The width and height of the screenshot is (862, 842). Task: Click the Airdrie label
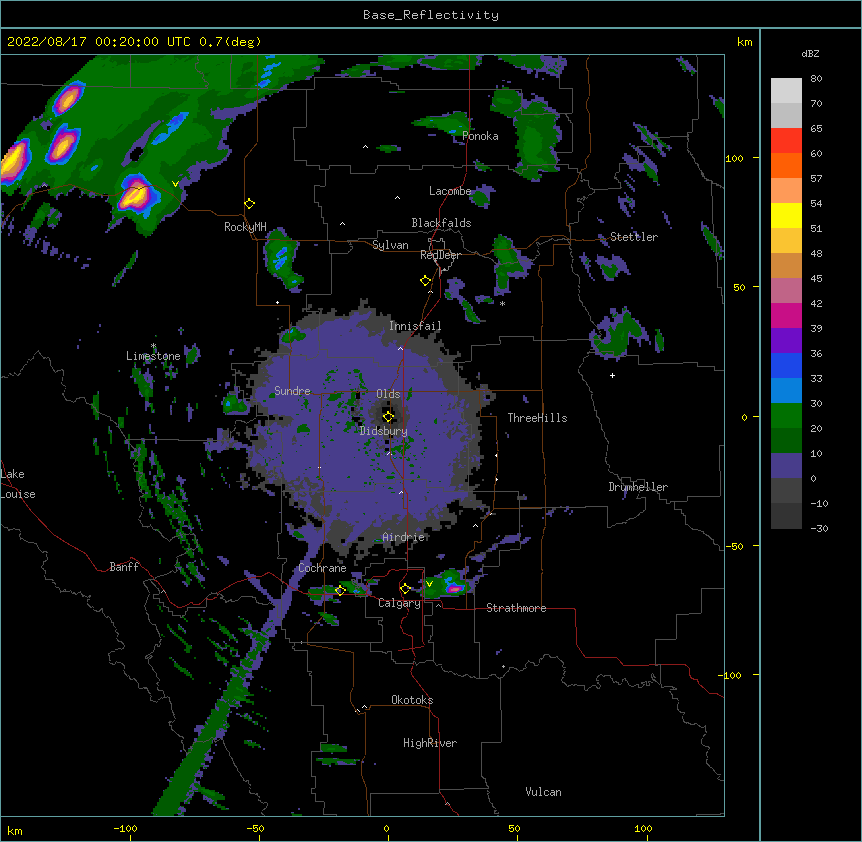(x=403, y=537)
